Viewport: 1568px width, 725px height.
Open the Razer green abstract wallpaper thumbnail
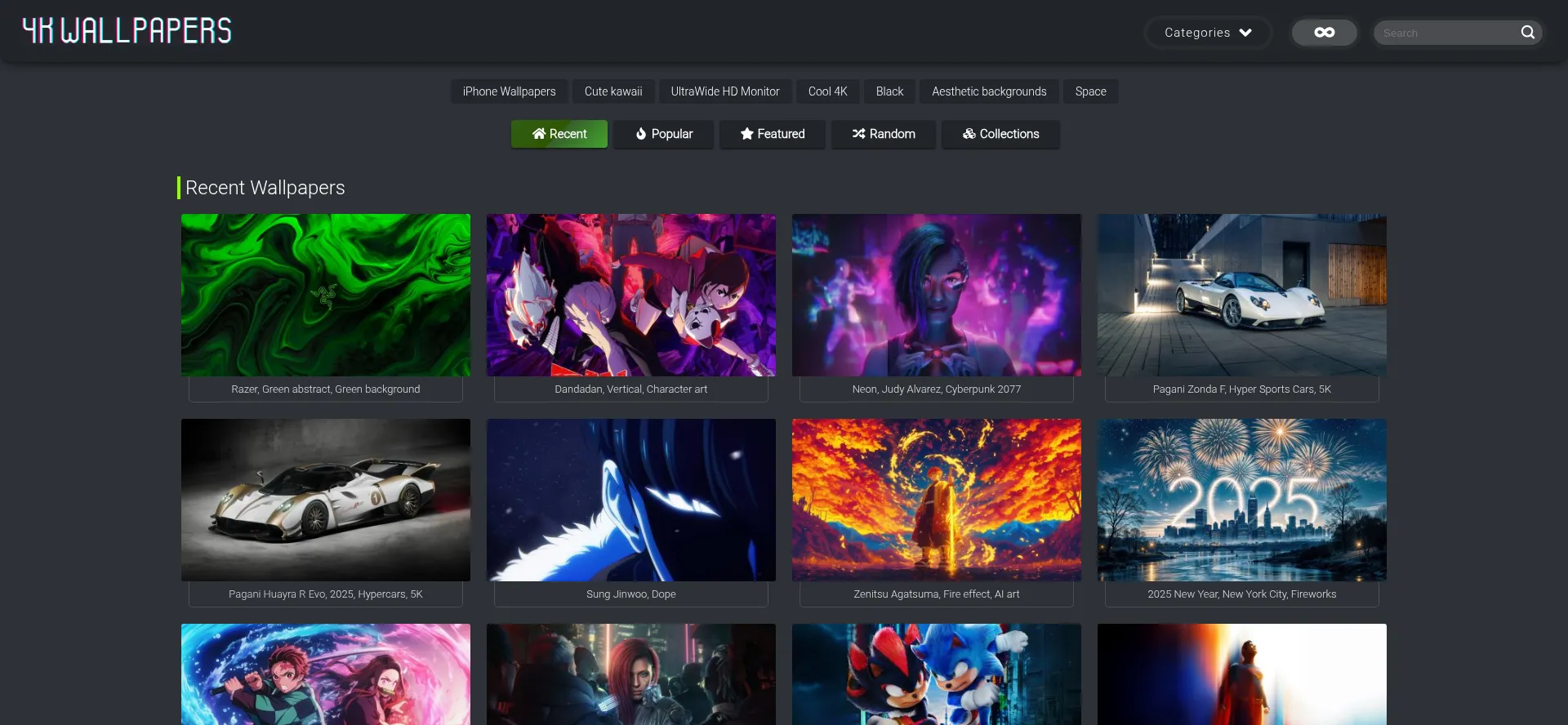click(x=326, y=295)
